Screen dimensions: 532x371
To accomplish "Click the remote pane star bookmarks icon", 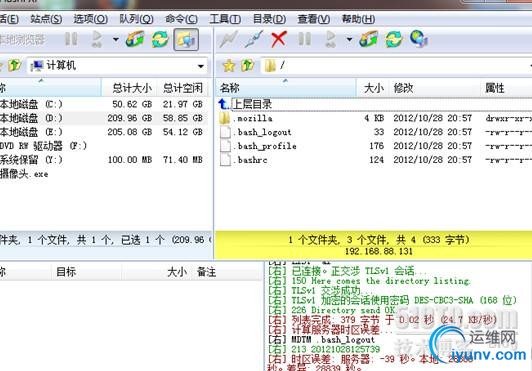I will tap(229, 66).
